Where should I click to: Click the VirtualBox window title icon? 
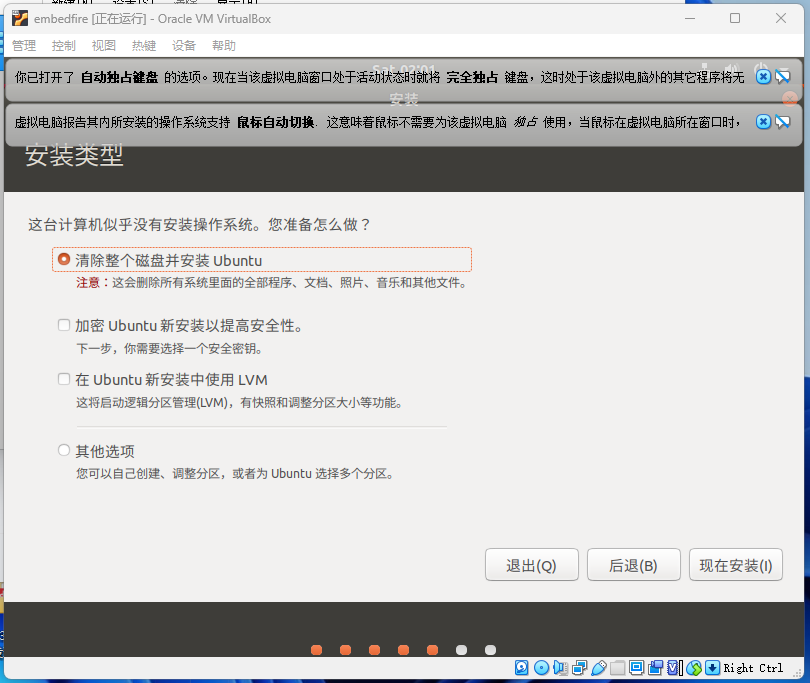(x=20, y=19)
